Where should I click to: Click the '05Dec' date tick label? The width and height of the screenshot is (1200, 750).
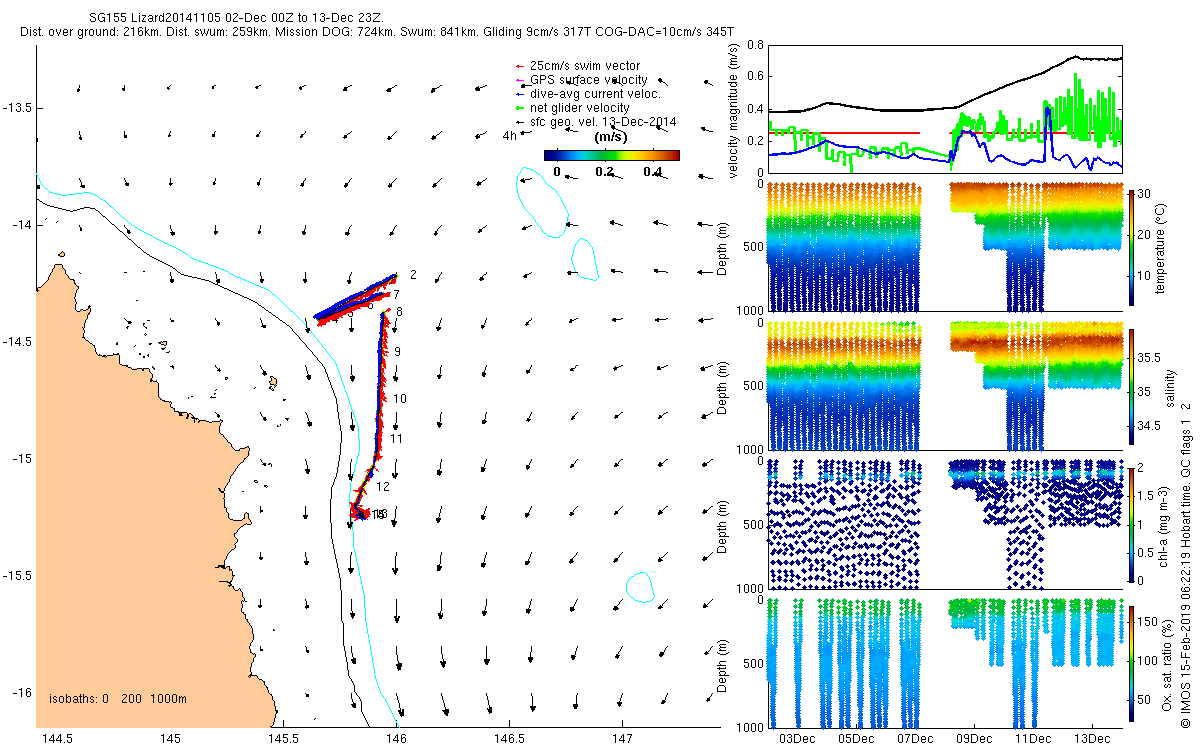tap(856, 739)
